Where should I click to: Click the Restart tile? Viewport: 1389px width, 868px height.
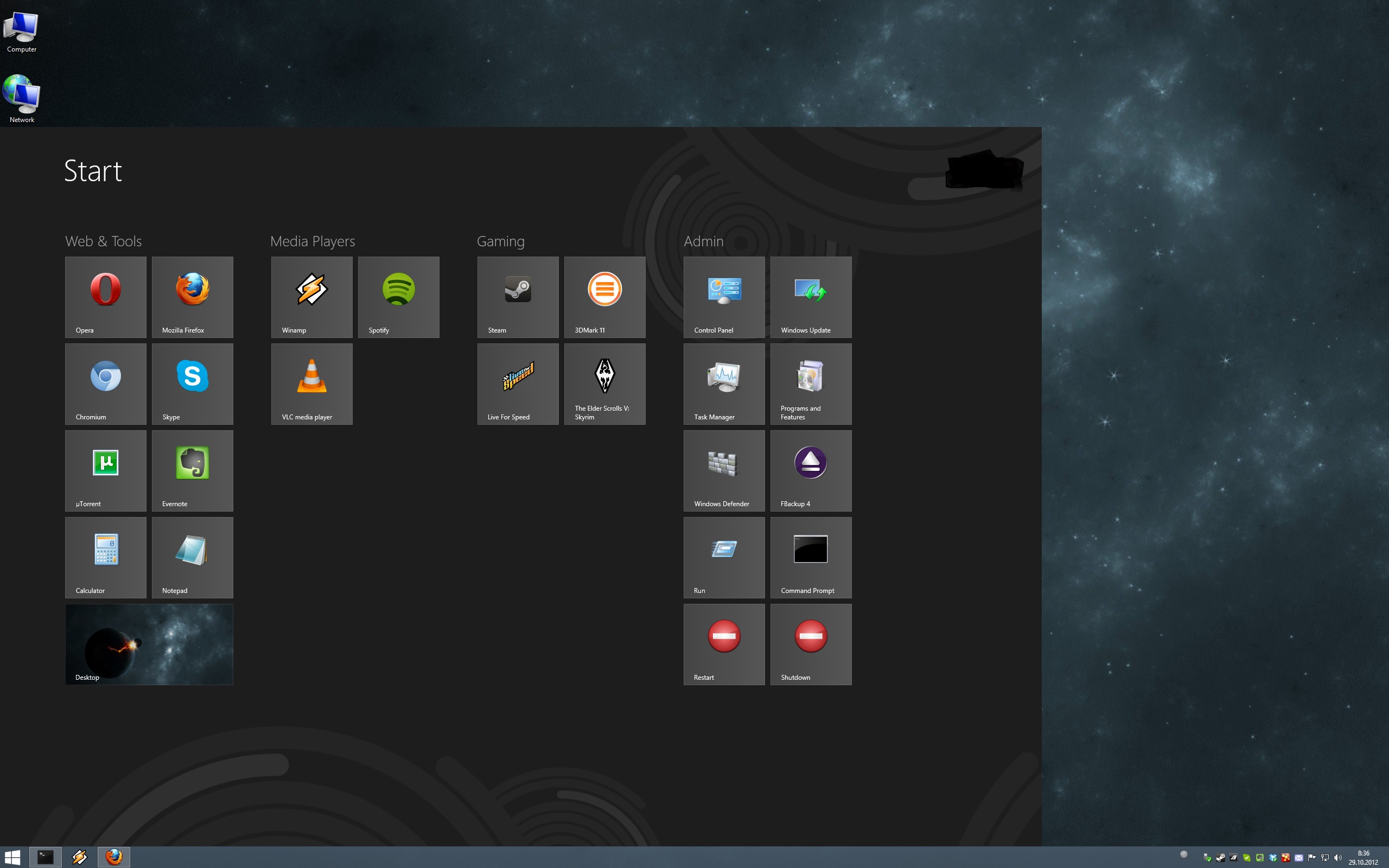tap(724, 644)
